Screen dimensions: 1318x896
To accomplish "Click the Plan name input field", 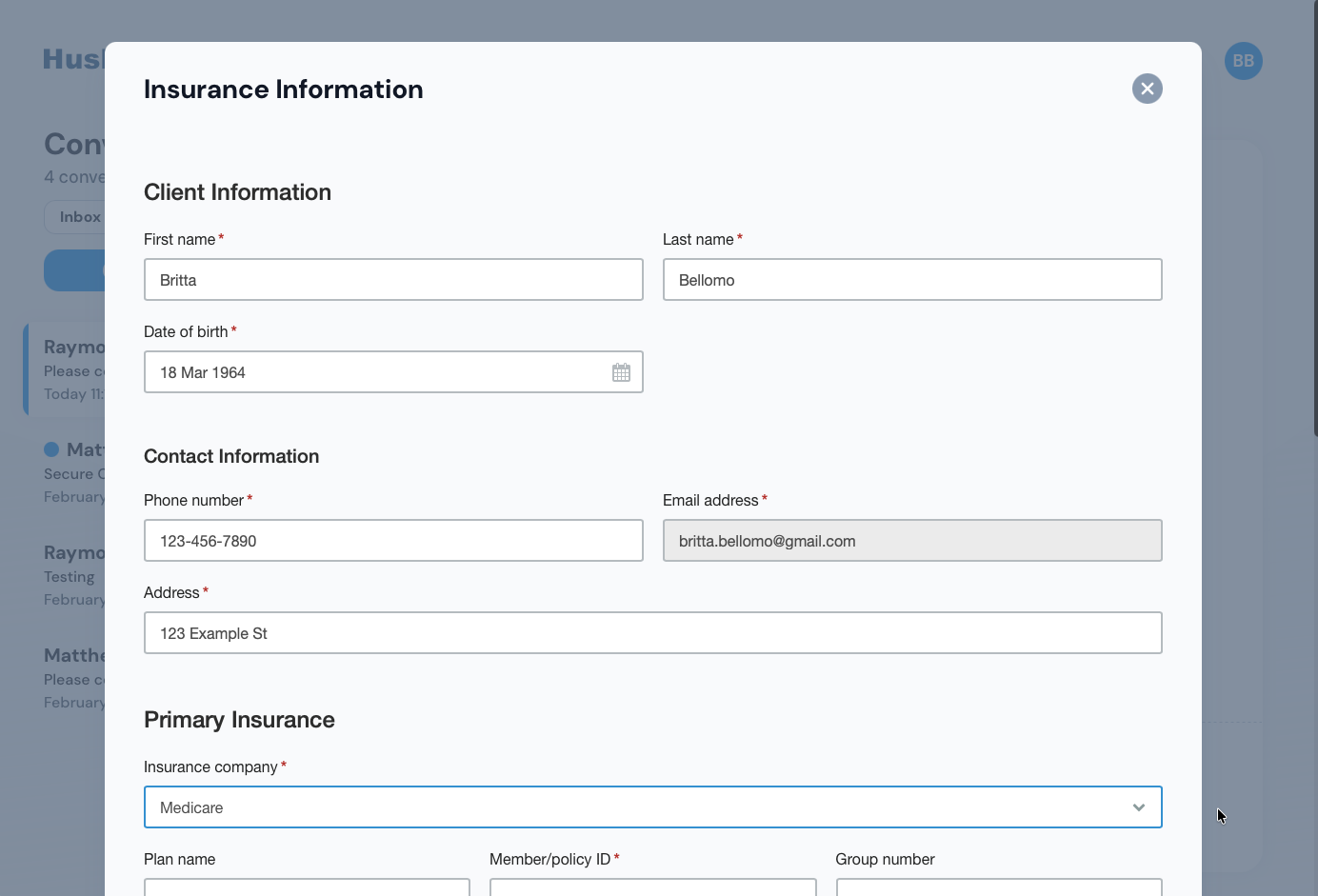I will pyautogui.click(x=307, y=887).
